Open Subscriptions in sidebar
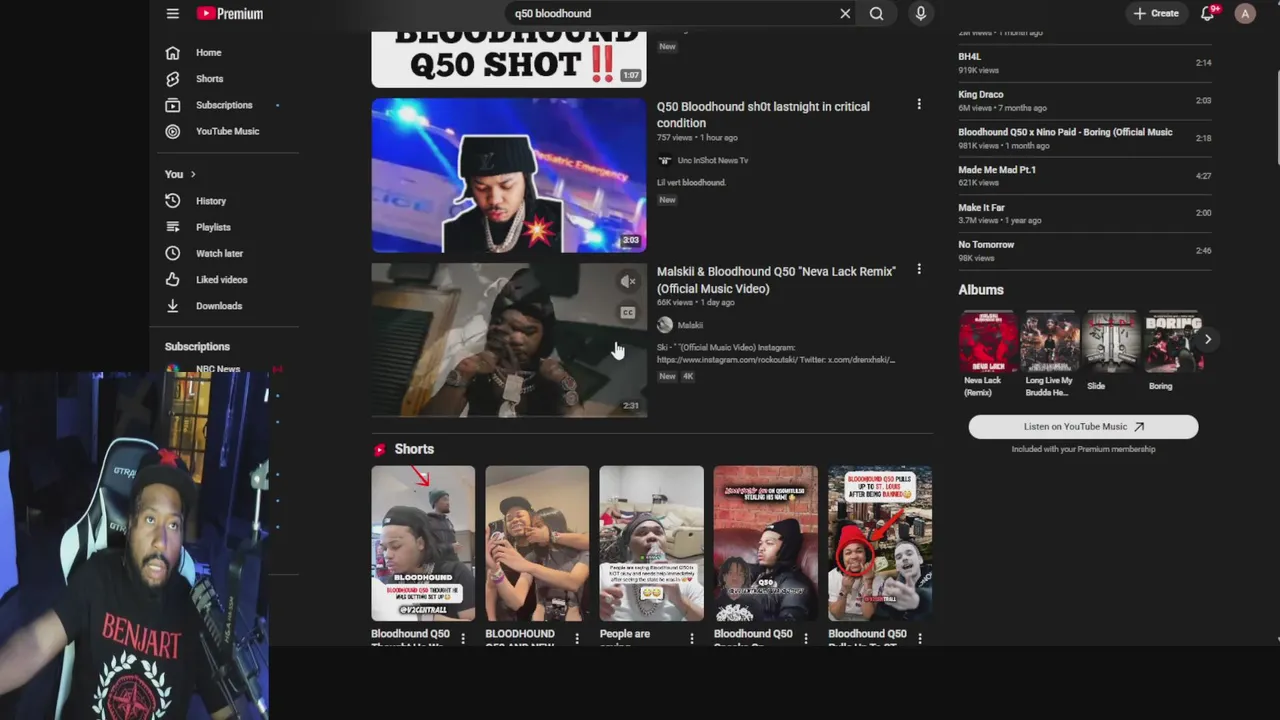The height and width of the screenshot is (720, 1280). [x=224, y=105]
